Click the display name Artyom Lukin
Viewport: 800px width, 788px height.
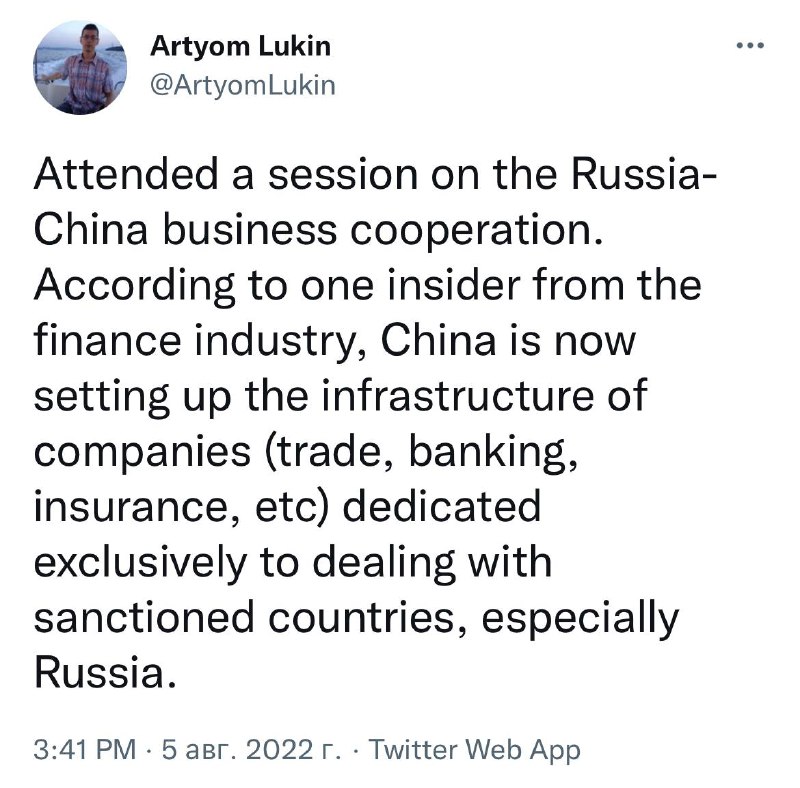[241, 46]
